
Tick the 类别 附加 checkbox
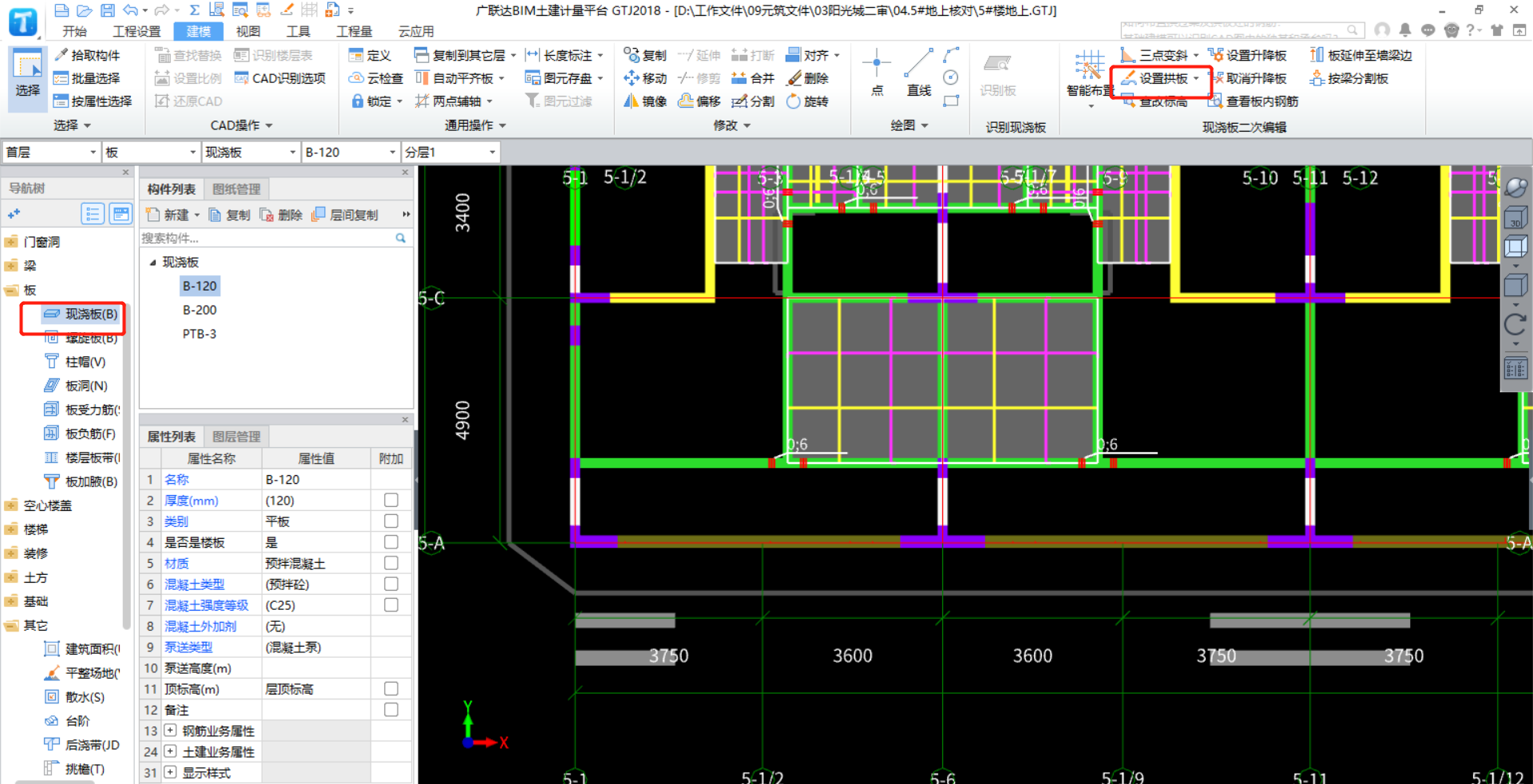[391, 521]
